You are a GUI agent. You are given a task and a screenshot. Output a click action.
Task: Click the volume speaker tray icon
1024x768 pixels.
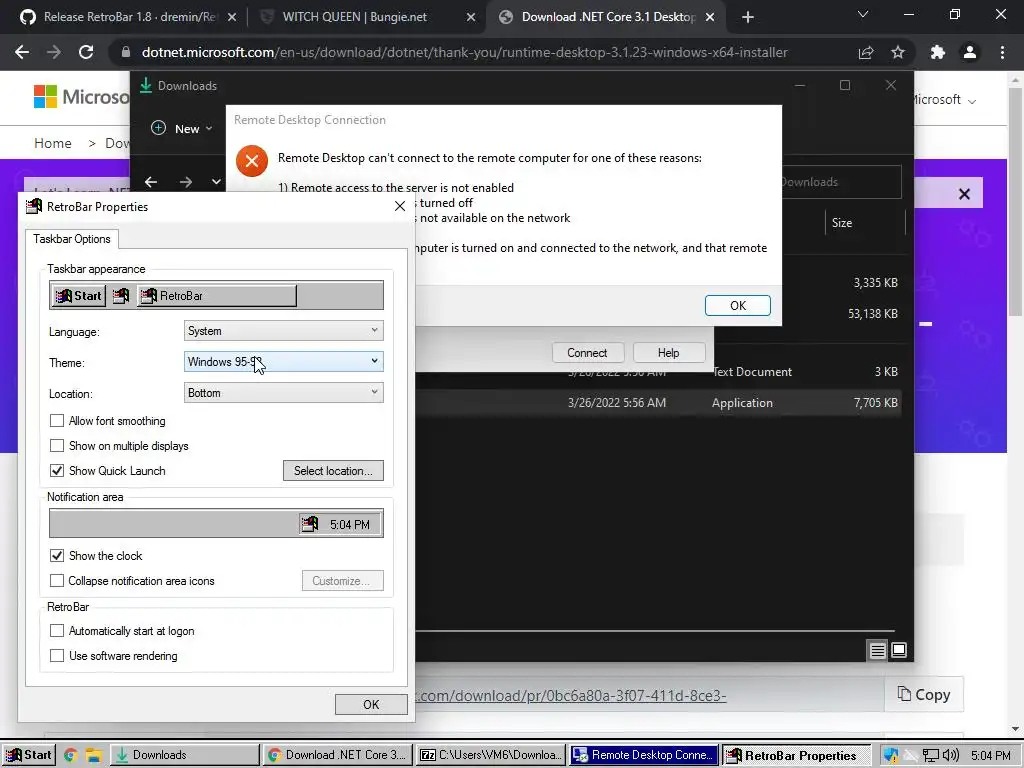point(950,756)
